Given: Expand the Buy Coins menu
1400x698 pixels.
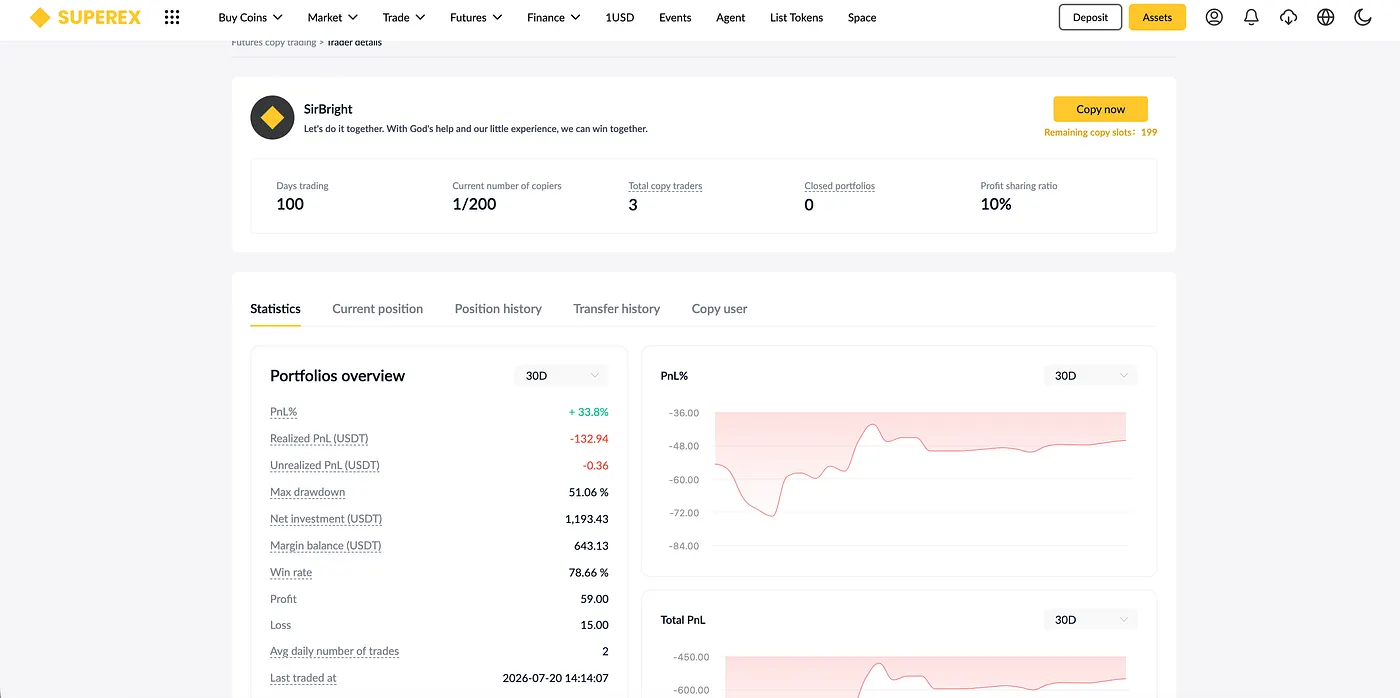Looking at the screenshot, I should point(250,17).
